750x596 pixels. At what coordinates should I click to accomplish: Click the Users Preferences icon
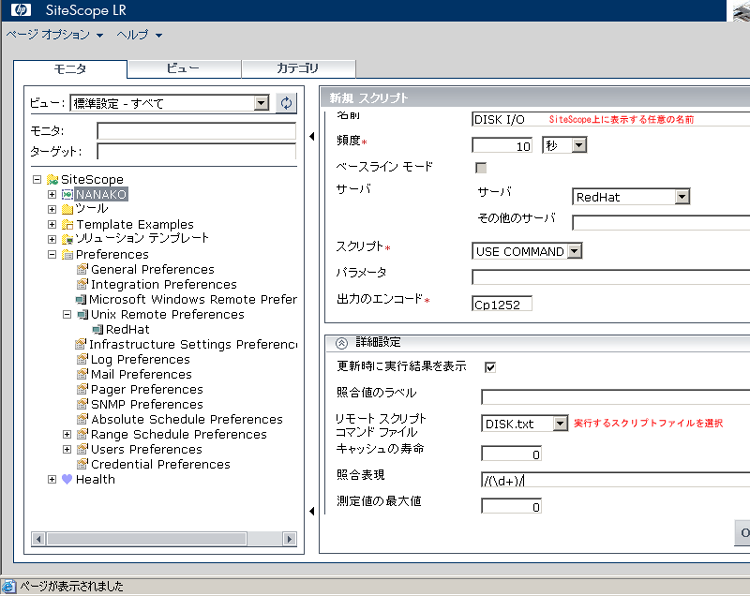tap(82, 449)
